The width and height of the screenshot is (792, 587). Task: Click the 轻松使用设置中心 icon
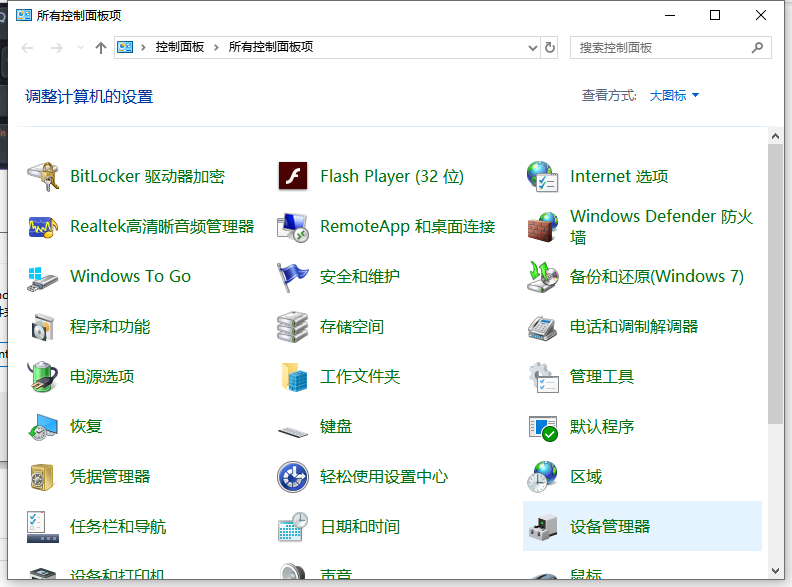point(293,477)
